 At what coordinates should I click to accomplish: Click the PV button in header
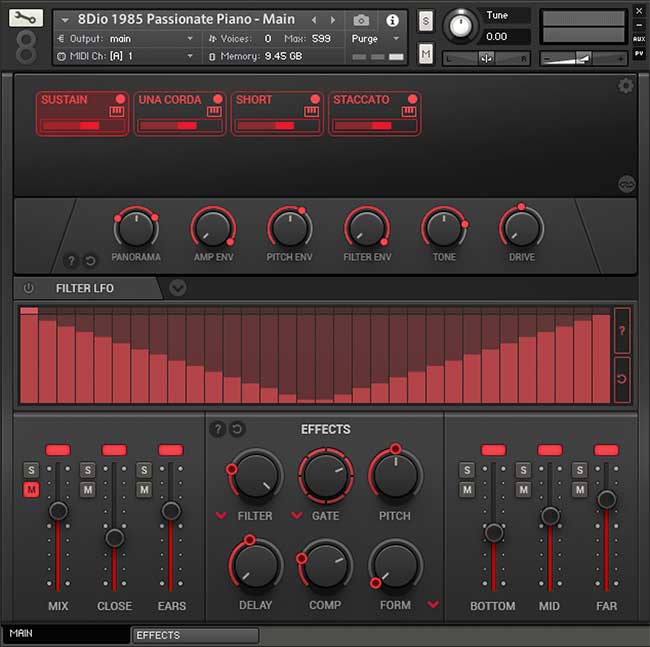click(x=639, y=53)
